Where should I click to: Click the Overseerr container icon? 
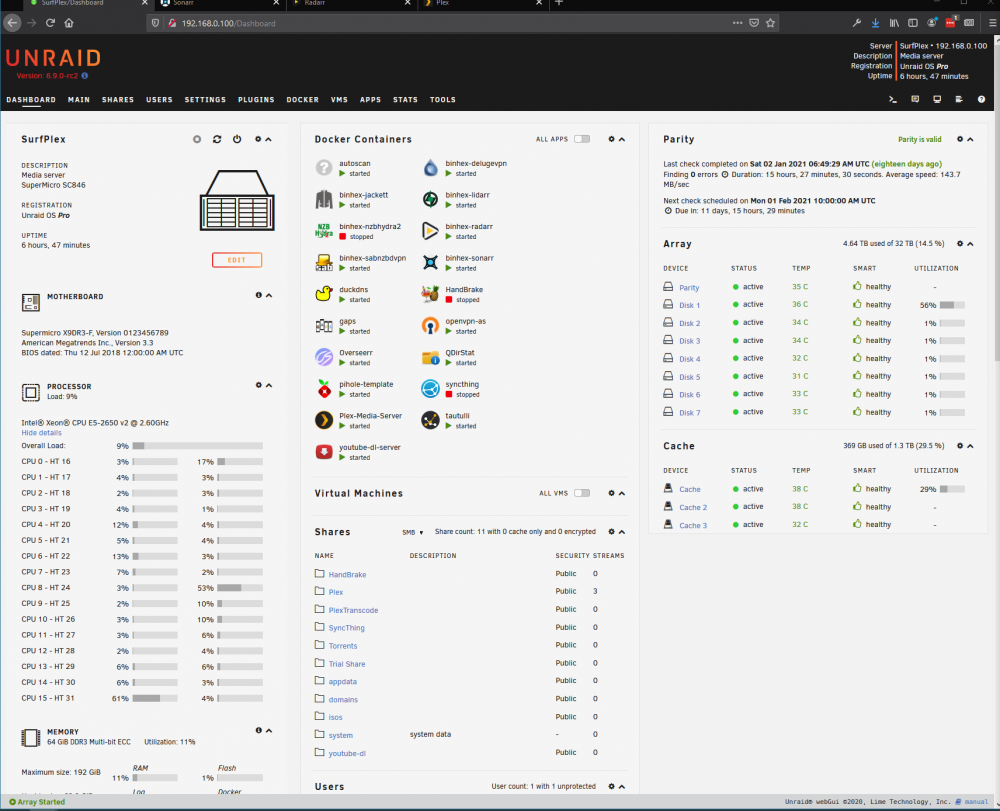click(324, 357)
